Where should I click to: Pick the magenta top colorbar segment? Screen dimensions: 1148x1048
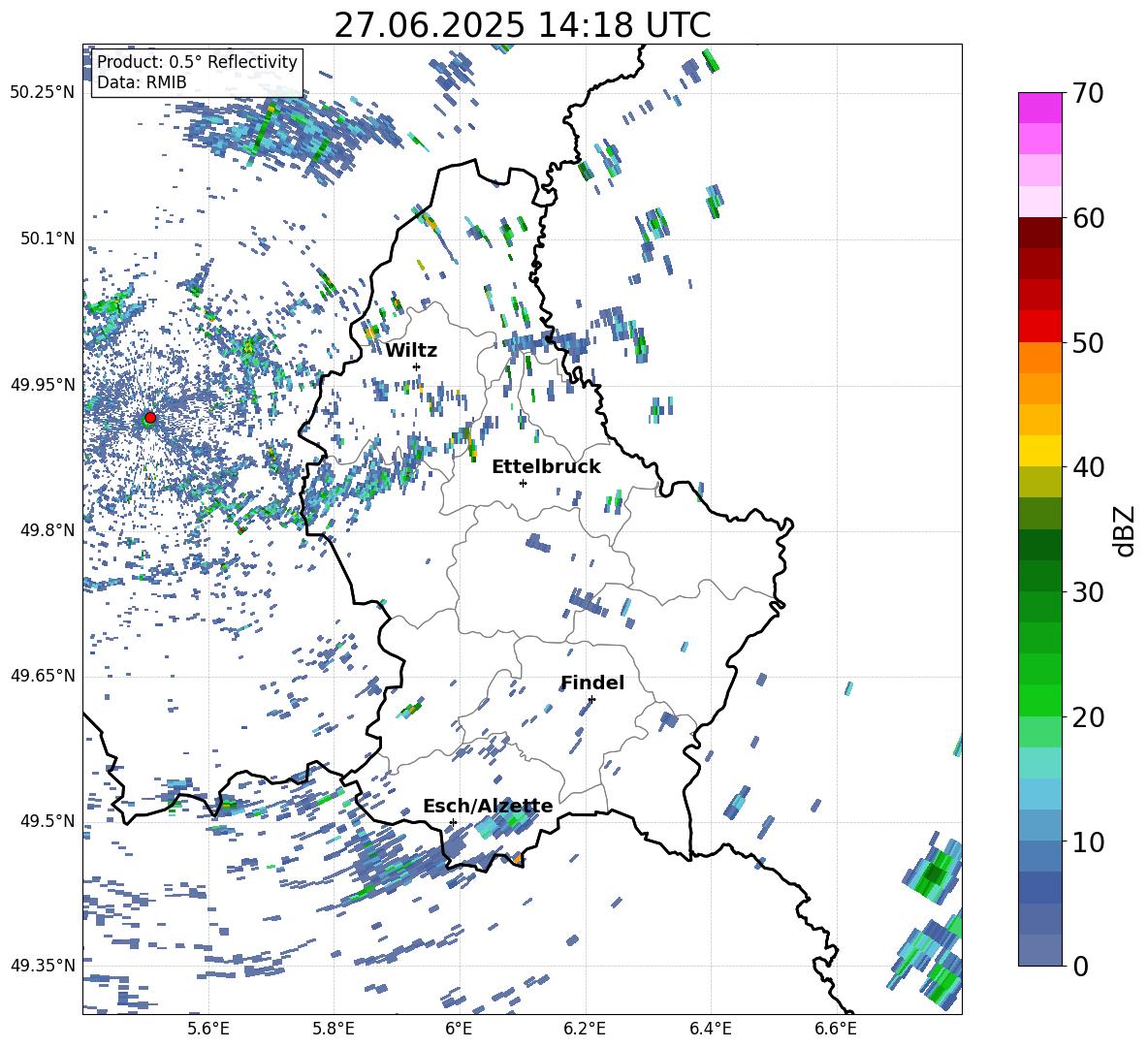(x=1039, y=108)
